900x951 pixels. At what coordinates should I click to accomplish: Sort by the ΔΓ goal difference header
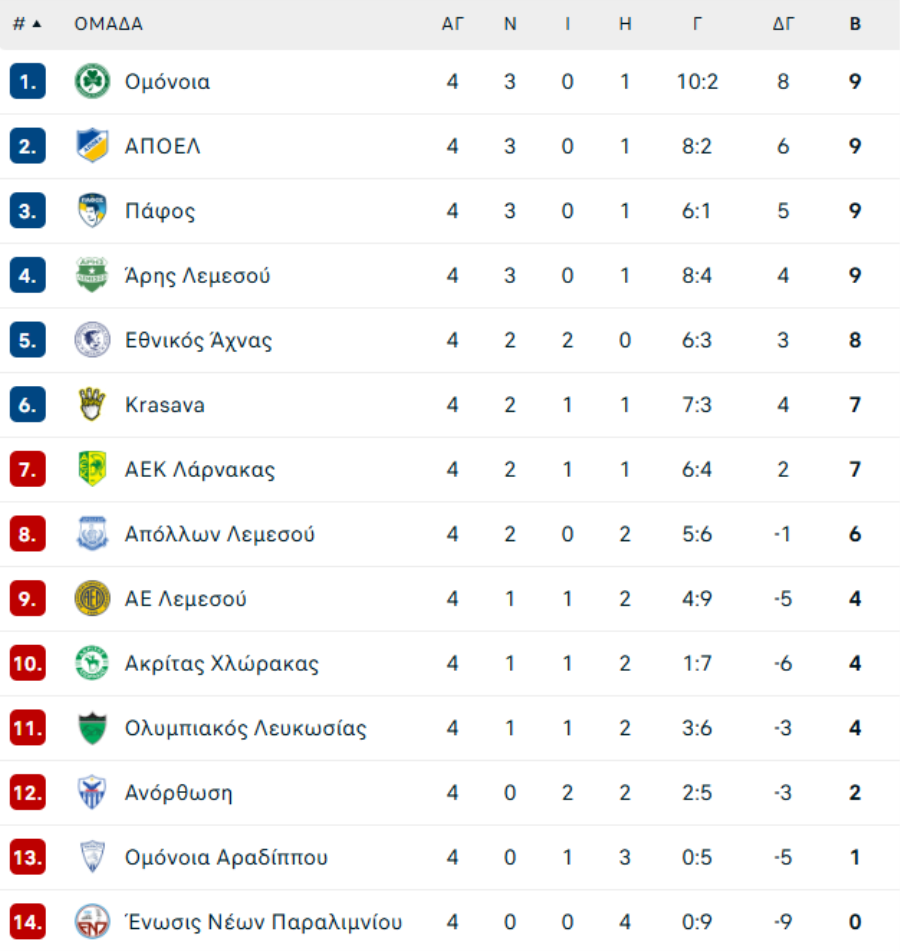click(783, 24)
